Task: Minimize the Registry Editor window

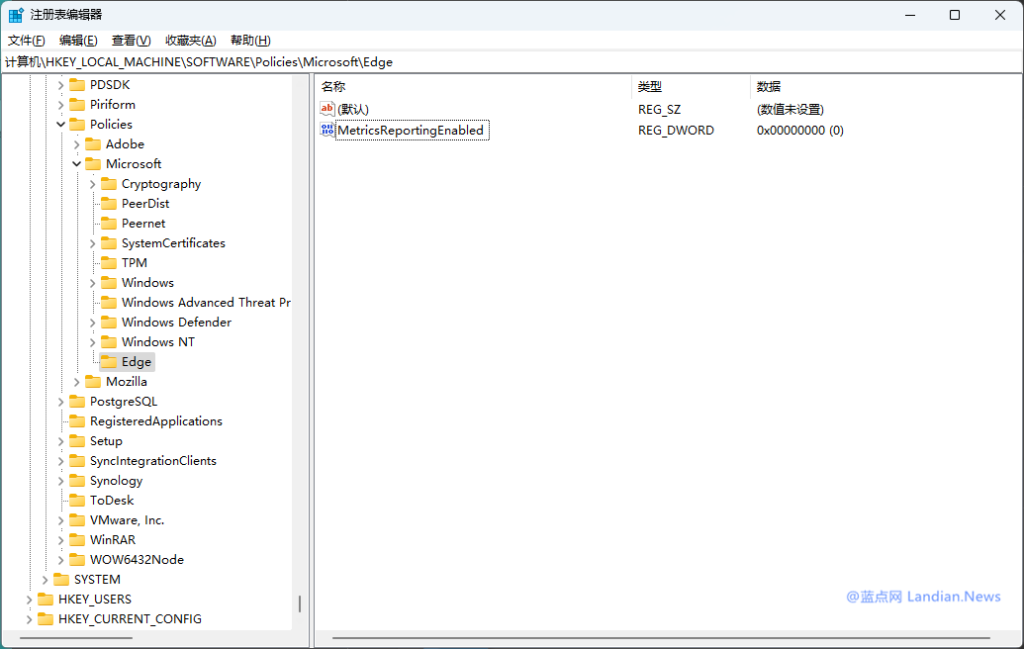Action: [910, 15]
